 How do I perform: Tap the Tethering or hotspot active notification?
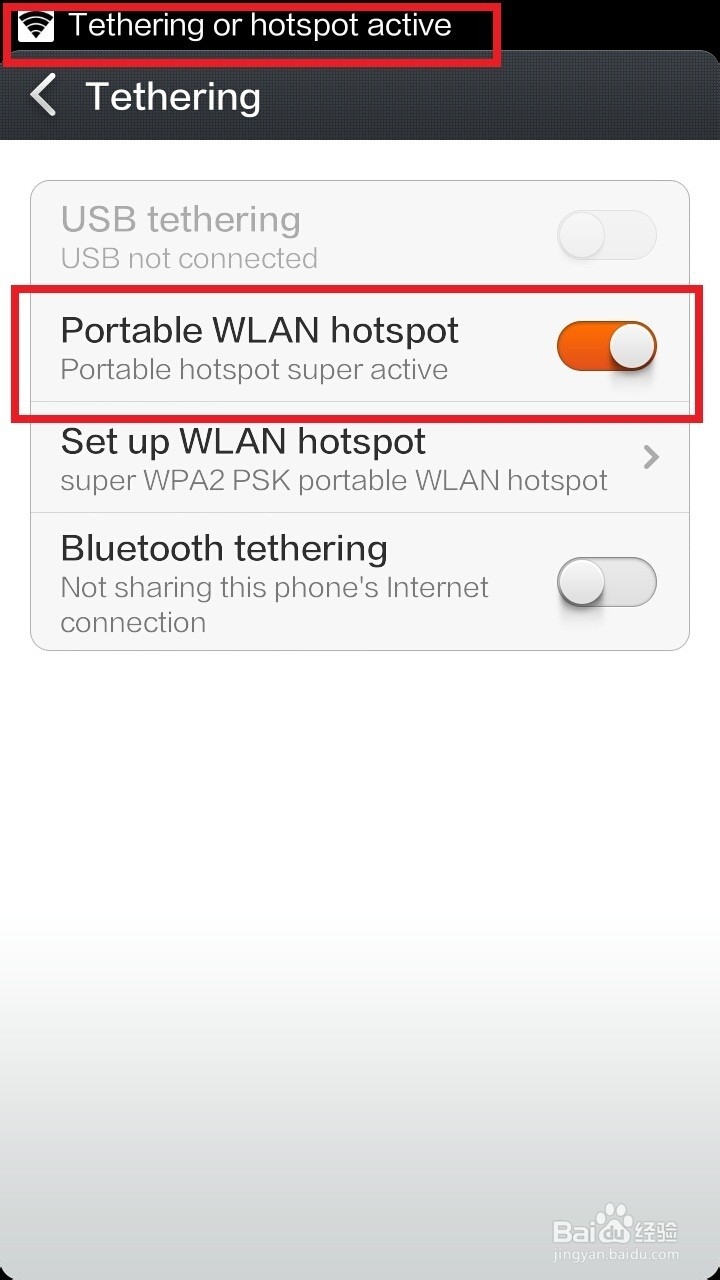(x=260, y=26)
